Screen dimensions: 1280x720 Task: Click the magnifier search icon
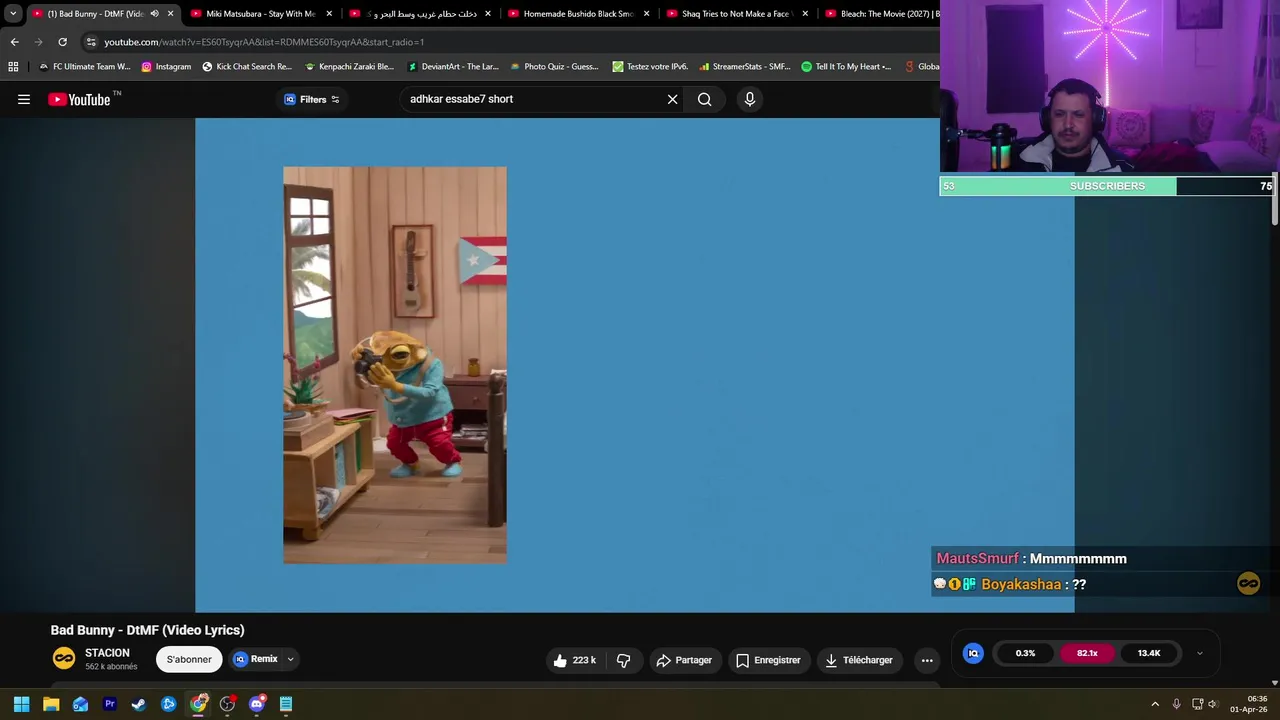pyautogui.click(x=705, y=99)
